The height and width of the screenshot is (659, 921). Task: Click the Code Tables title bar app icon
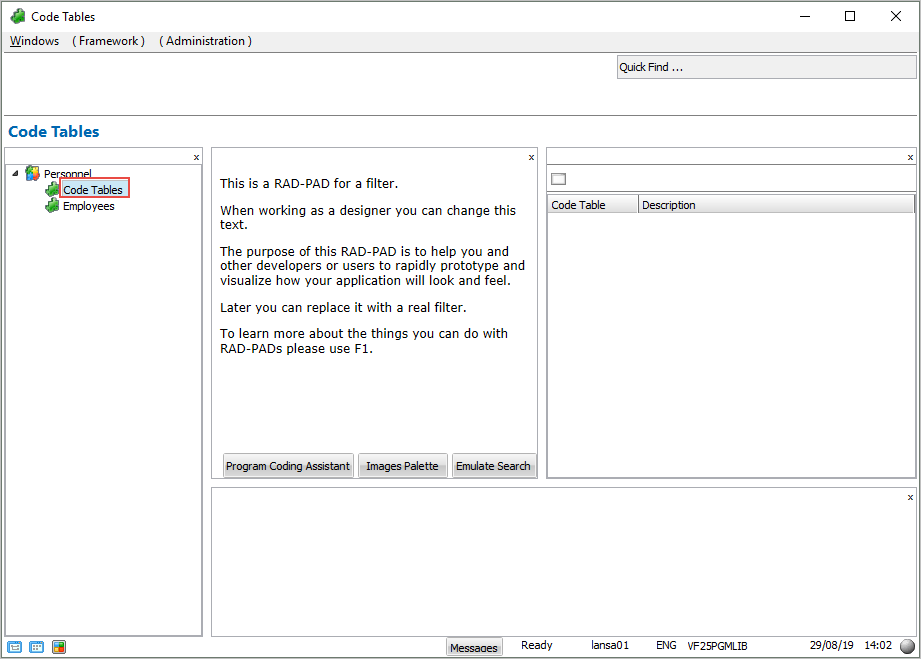(18, 16)
